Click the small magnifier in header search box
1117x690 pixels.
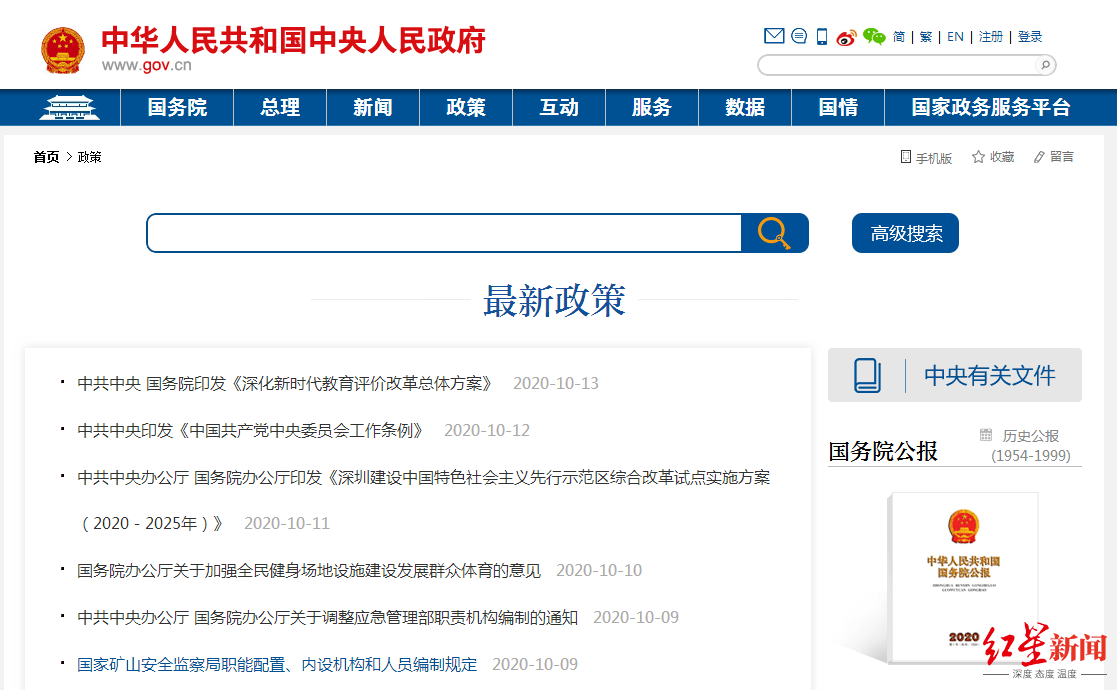tap(1044, 65)
